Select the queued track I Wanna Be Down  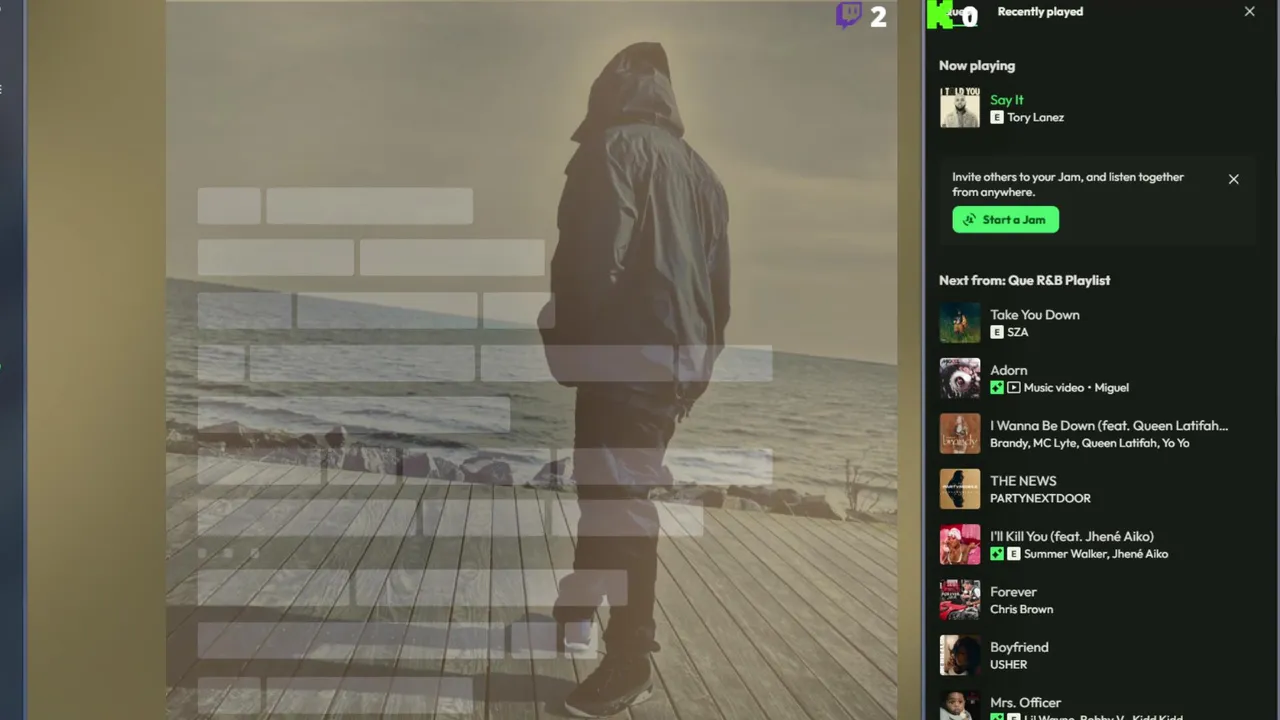1109,426
